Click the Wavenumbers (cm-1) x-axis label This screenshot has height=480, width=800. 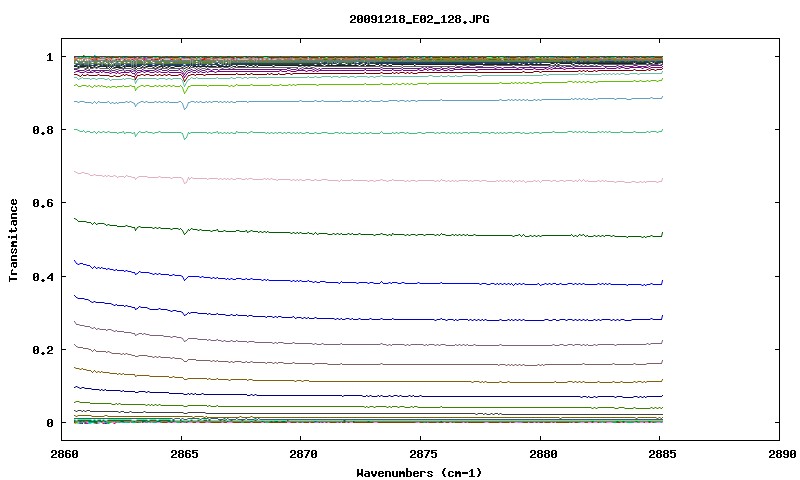(x=419, y=473)
